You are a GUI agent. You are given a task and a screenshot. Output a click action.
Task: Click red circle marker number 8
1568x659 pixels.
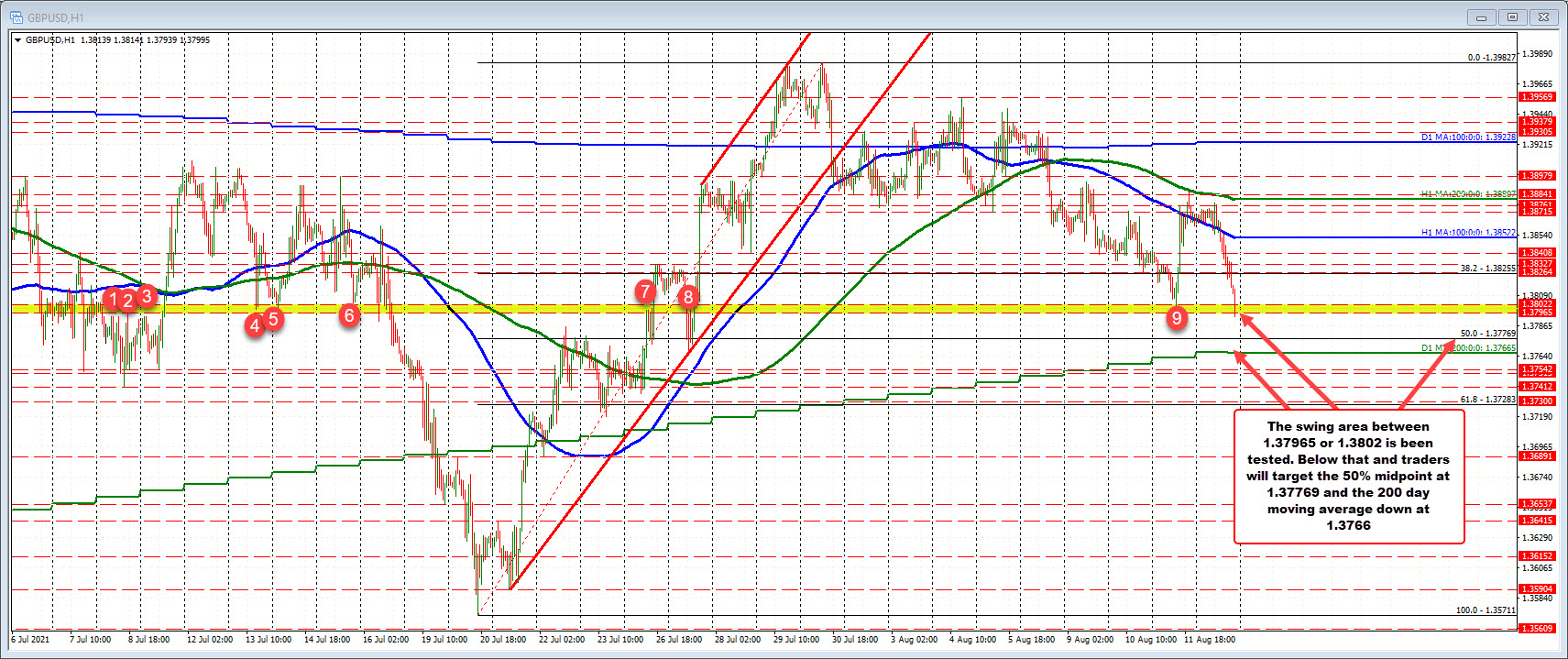coord(687,296)
